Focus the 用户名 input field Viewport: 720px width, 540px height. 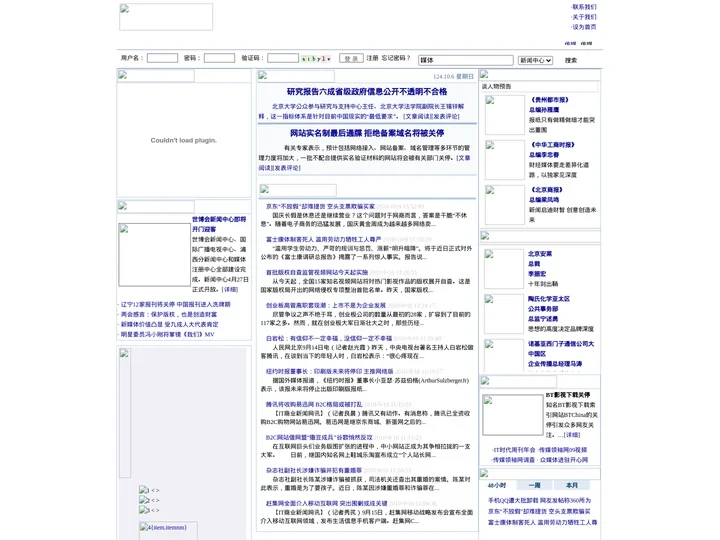[162, 58]
